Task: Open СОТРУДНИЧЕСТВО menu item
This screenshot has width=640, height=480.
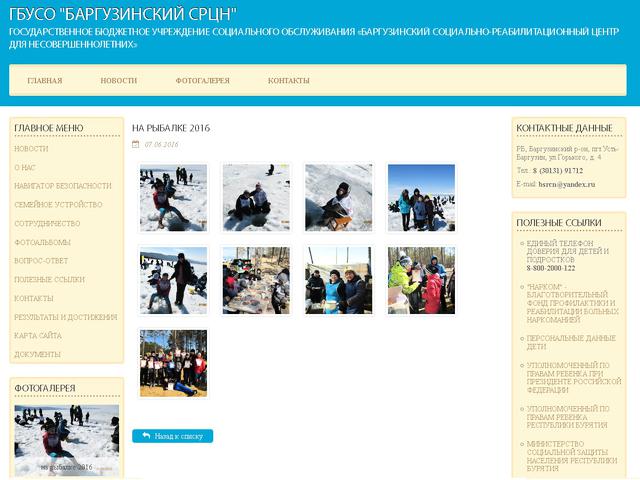Action: click(47, 223)
